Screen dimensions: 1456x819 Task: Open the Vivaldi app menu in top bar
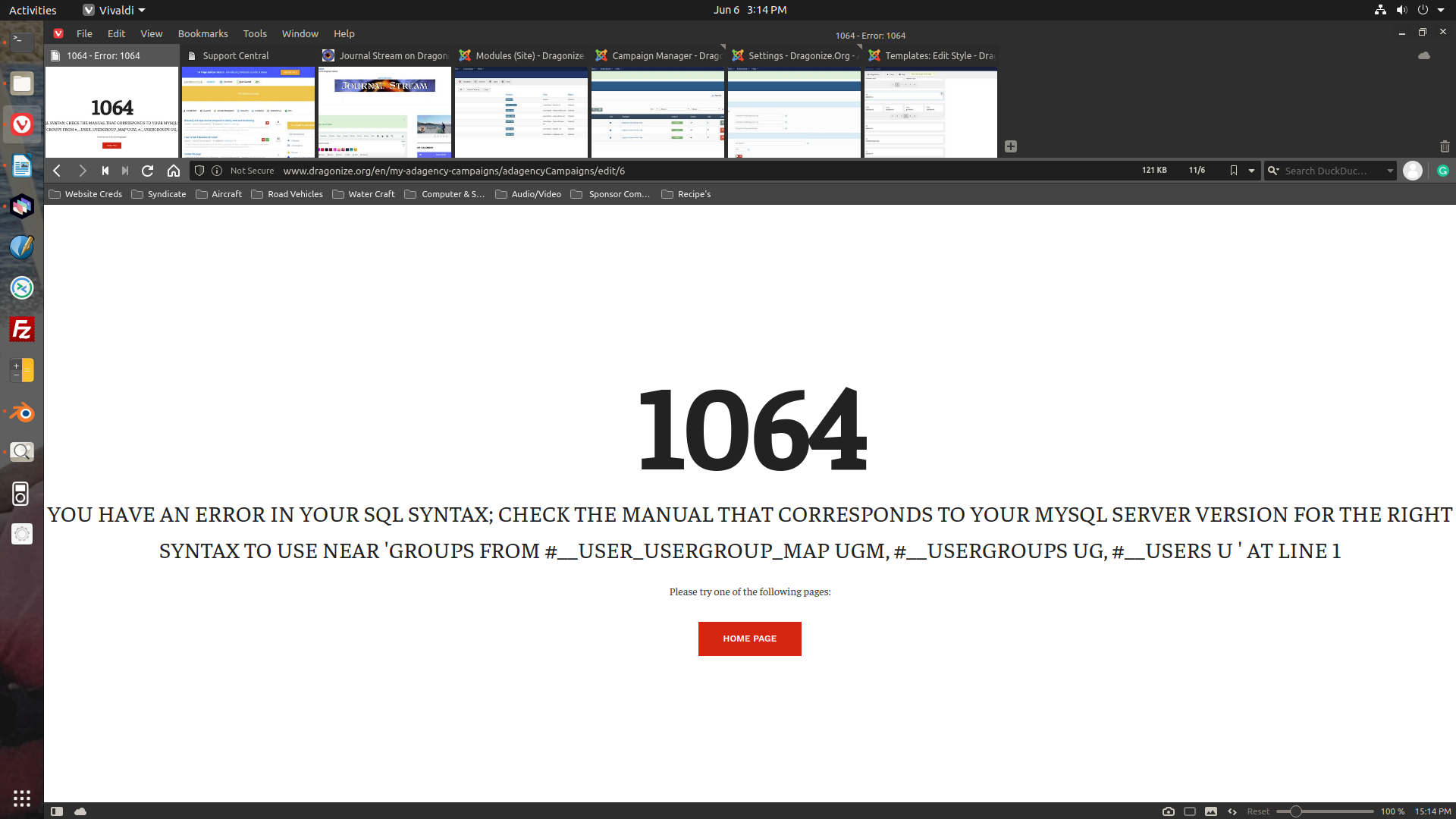(x=115, y=10)
